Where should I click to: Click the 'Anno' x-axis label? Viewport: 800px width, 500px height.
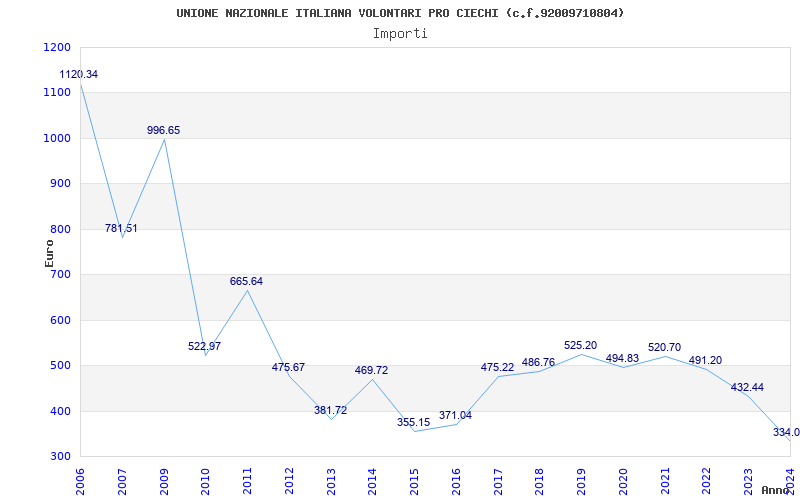tap(774, 490)
